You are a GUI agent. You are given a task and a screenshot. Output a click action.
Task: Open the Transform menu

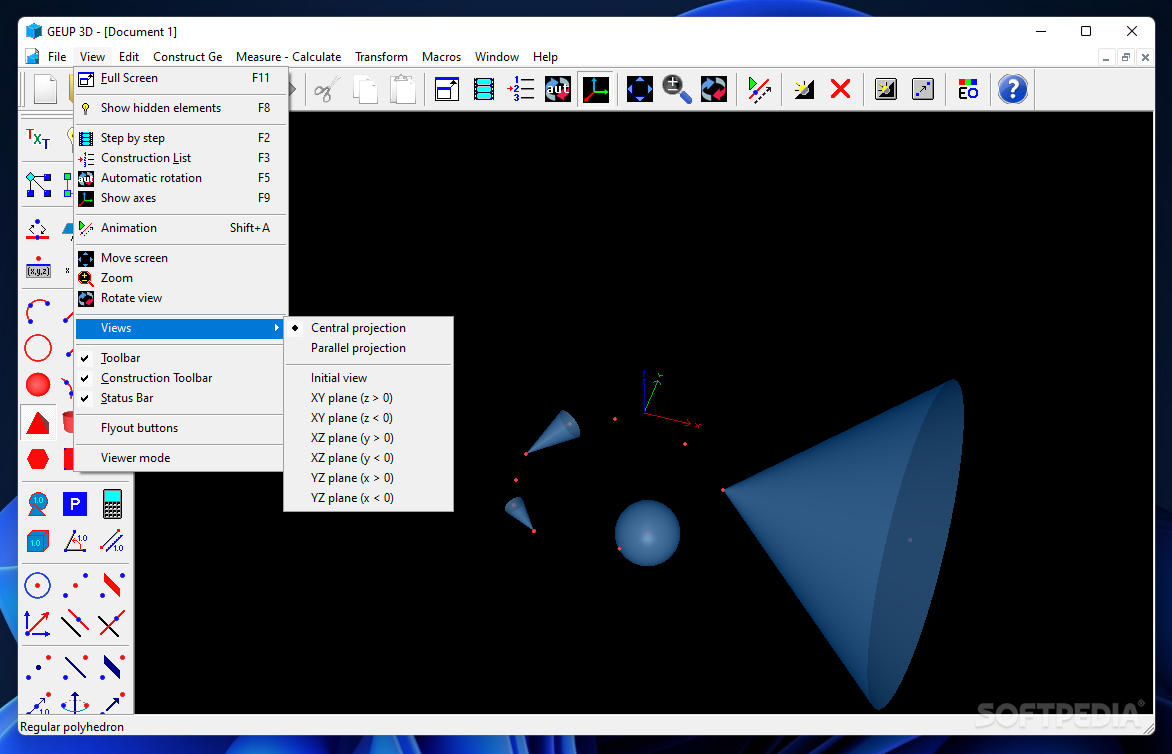click(x=381, y=57)
